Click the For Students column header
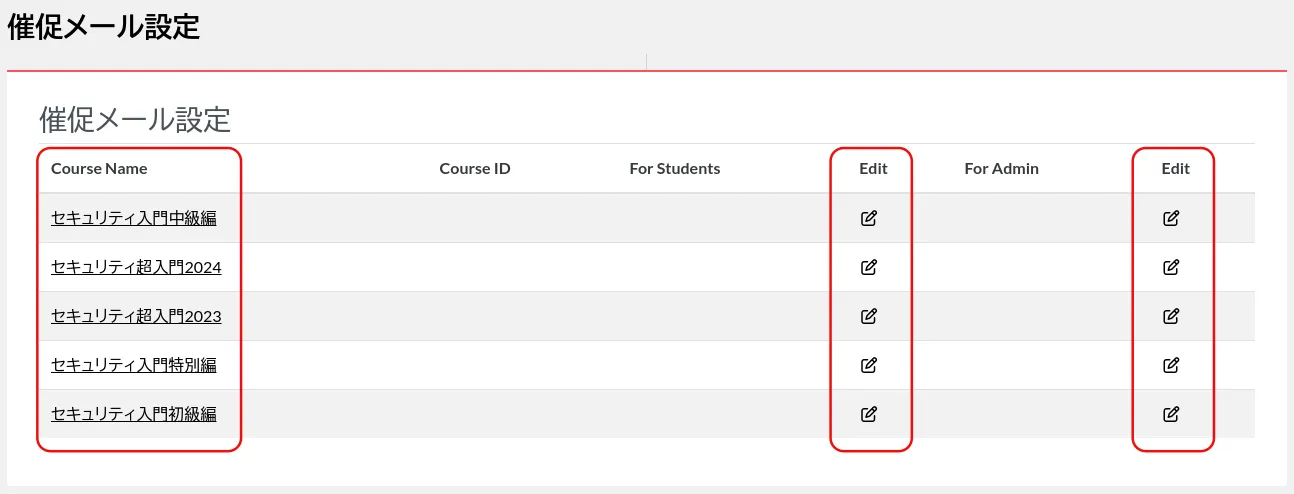Image resolution: width=1294 pixels, height=494 pixels. [674, 169]
